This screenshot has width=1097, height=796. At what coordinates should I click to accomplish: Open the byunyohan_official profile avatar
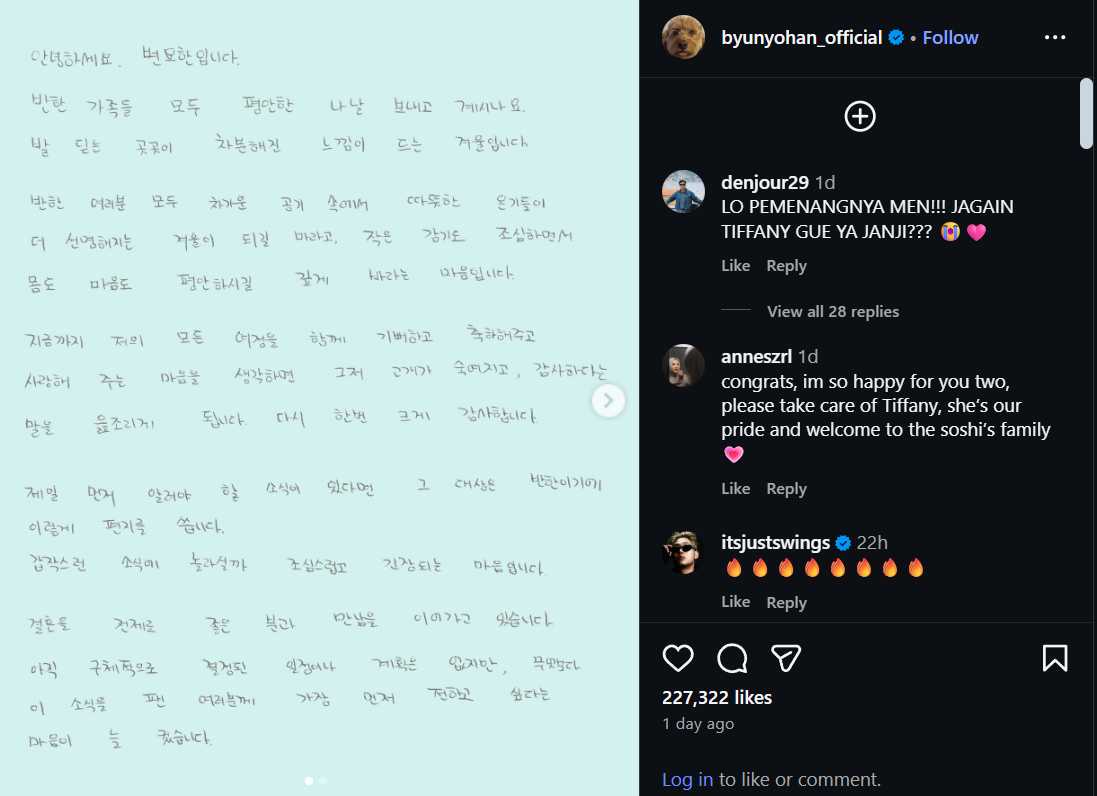tap(684, 37)
